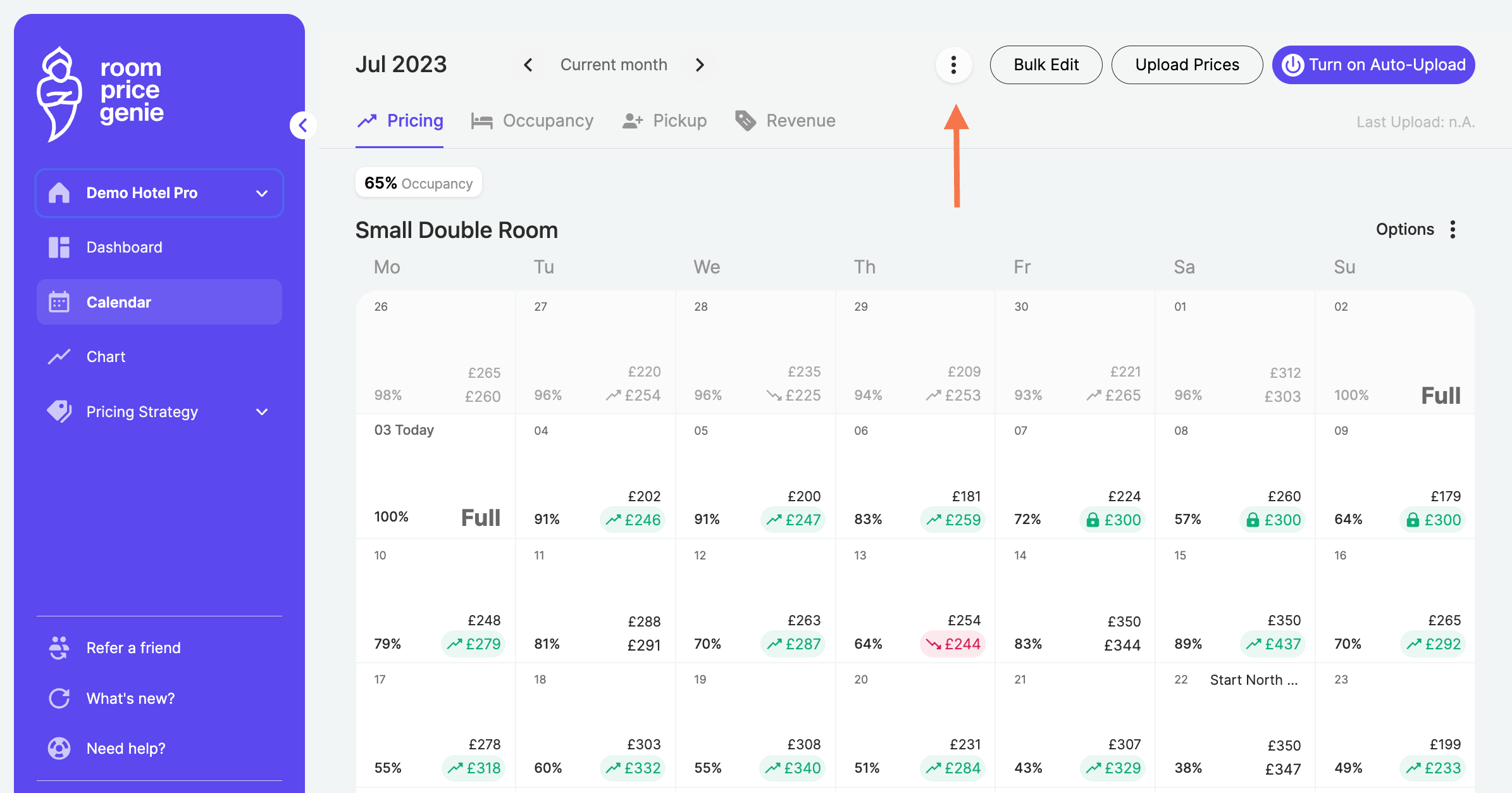Image resolution: width=1512 pixels, height=793 pixels.
Task: Click the £318 recommended price on July 17
Action: point(473,768)
